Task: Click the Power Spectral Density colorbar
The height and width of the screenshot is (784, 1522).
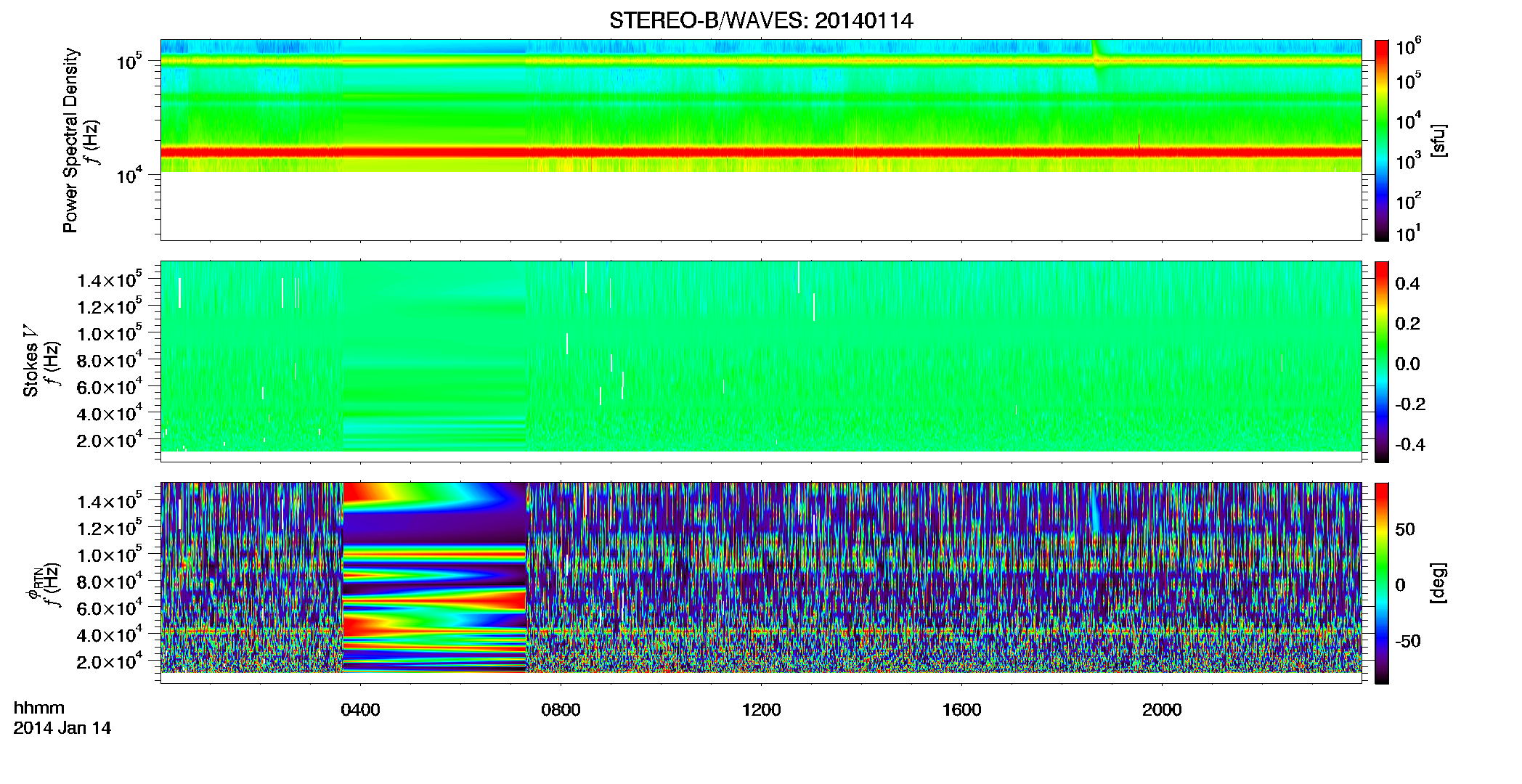Action: click(x=1382, y=140)
